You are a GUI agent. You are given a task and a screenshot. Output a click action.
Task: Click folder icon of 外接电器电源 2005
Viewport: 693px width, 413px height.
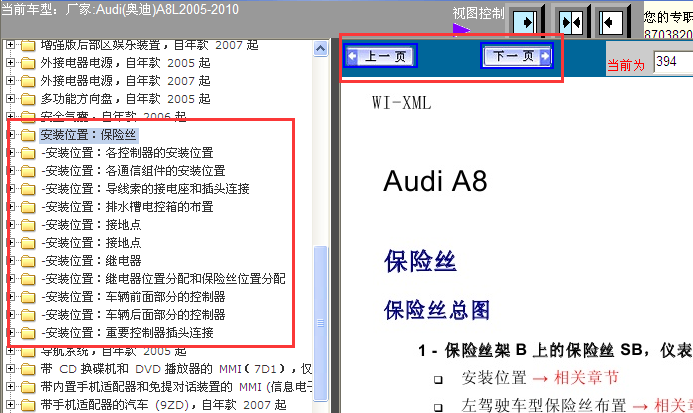coord(28,63)
